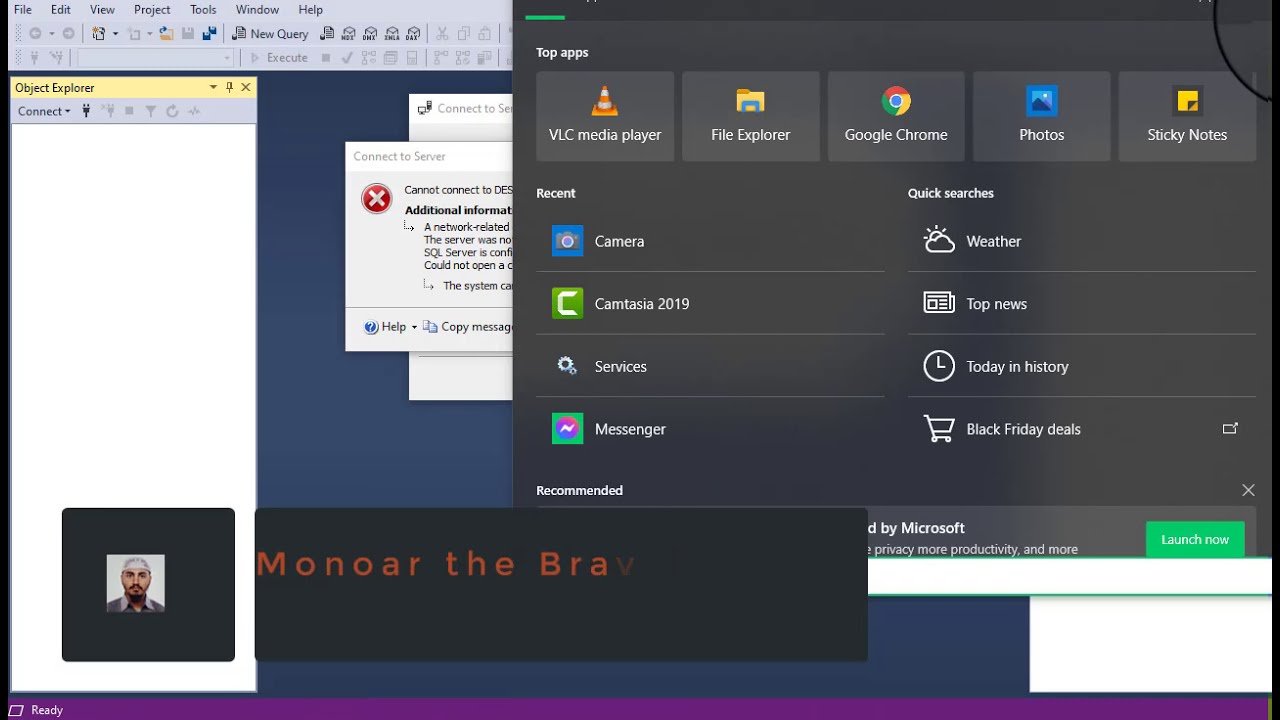The image size is (1280, 720).
Task: Click the red error icon in dialog
Action: click(377, 199)
